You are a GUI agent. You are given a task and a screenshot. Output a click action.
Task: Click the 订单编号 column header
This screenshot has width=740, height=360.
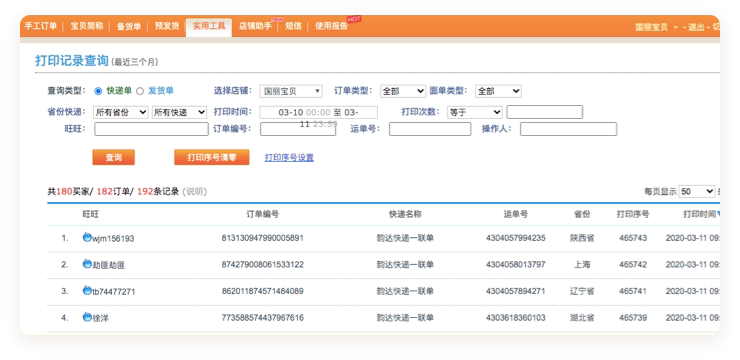262,214
